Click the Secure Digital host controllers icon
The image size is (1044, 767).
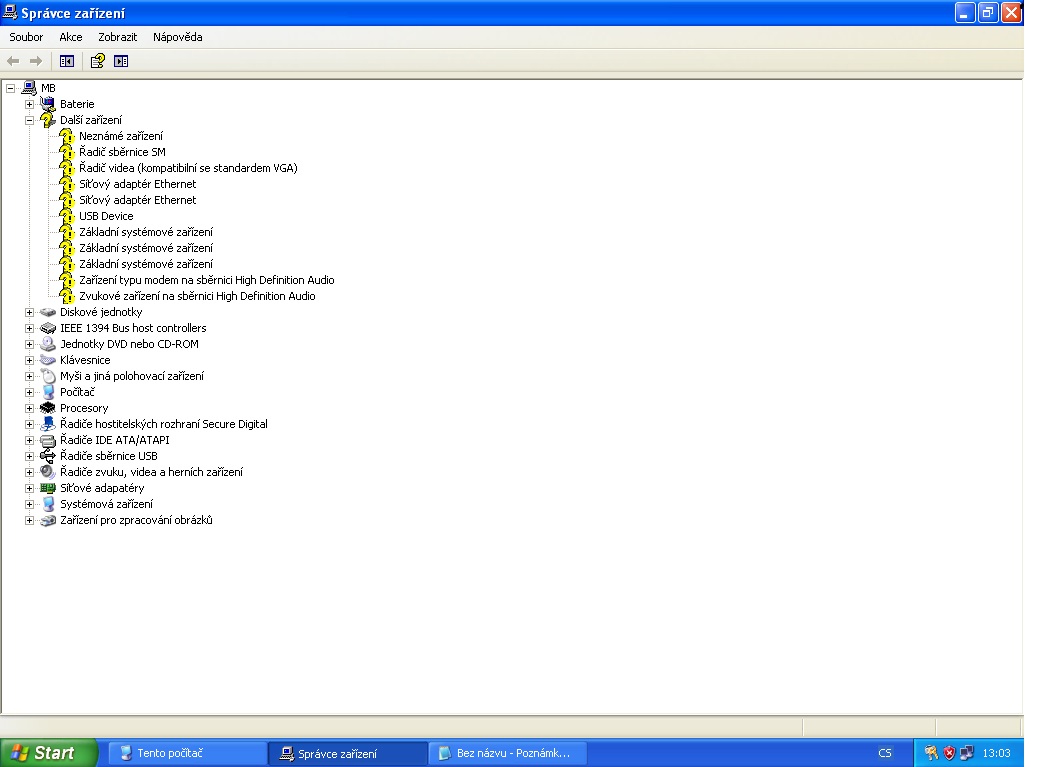coord(48,424)
